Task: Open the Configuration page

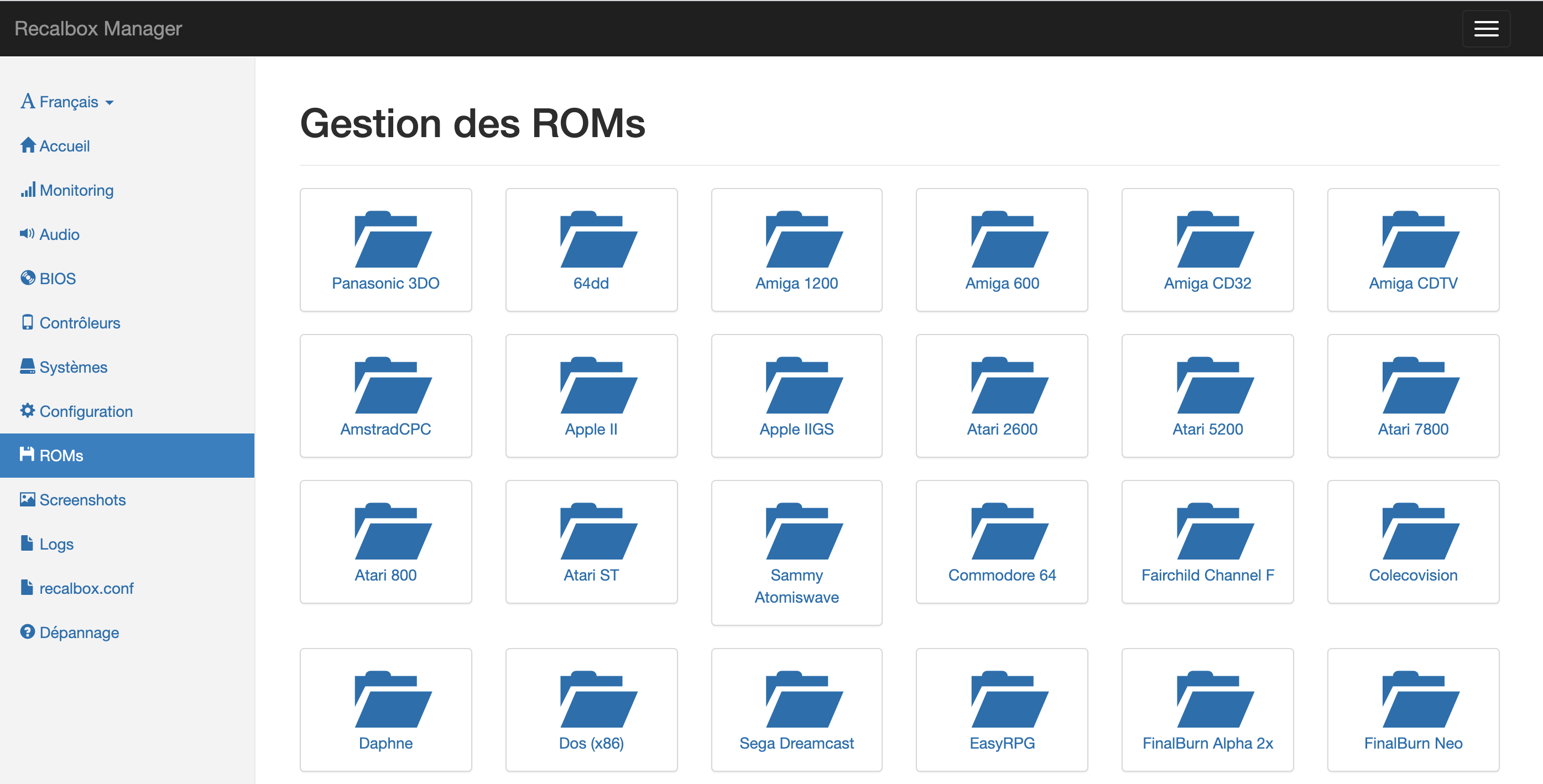Action: (127, 412)
